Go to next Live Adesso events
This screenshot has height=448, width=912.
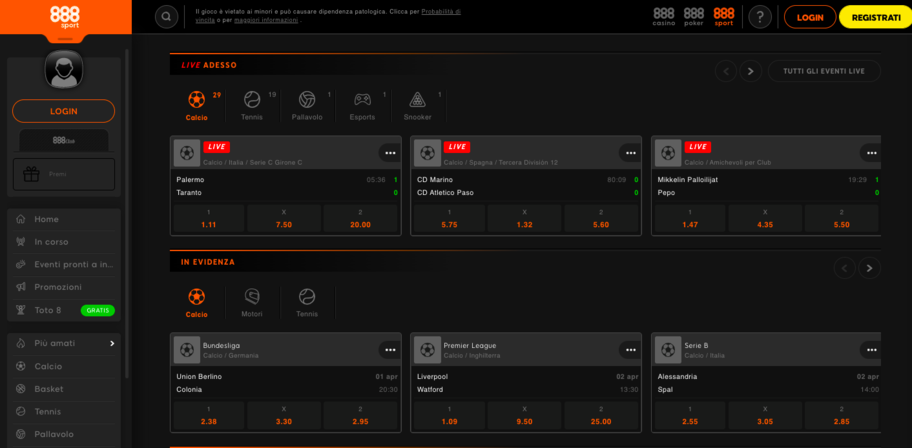(750, 72)
